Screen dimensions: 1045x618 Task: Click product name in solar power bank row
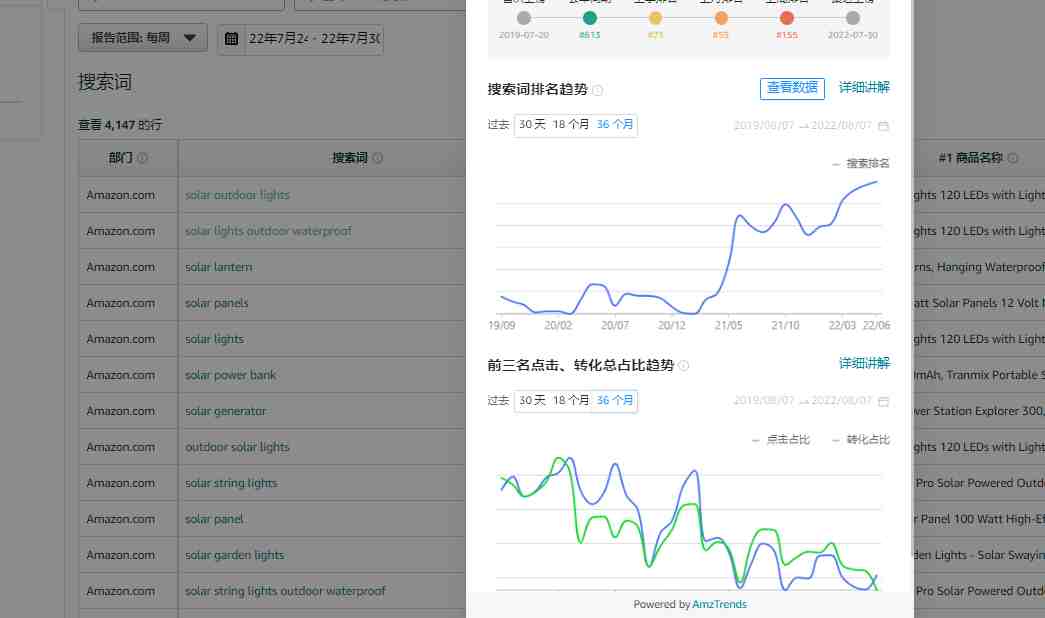coord(979,375)
